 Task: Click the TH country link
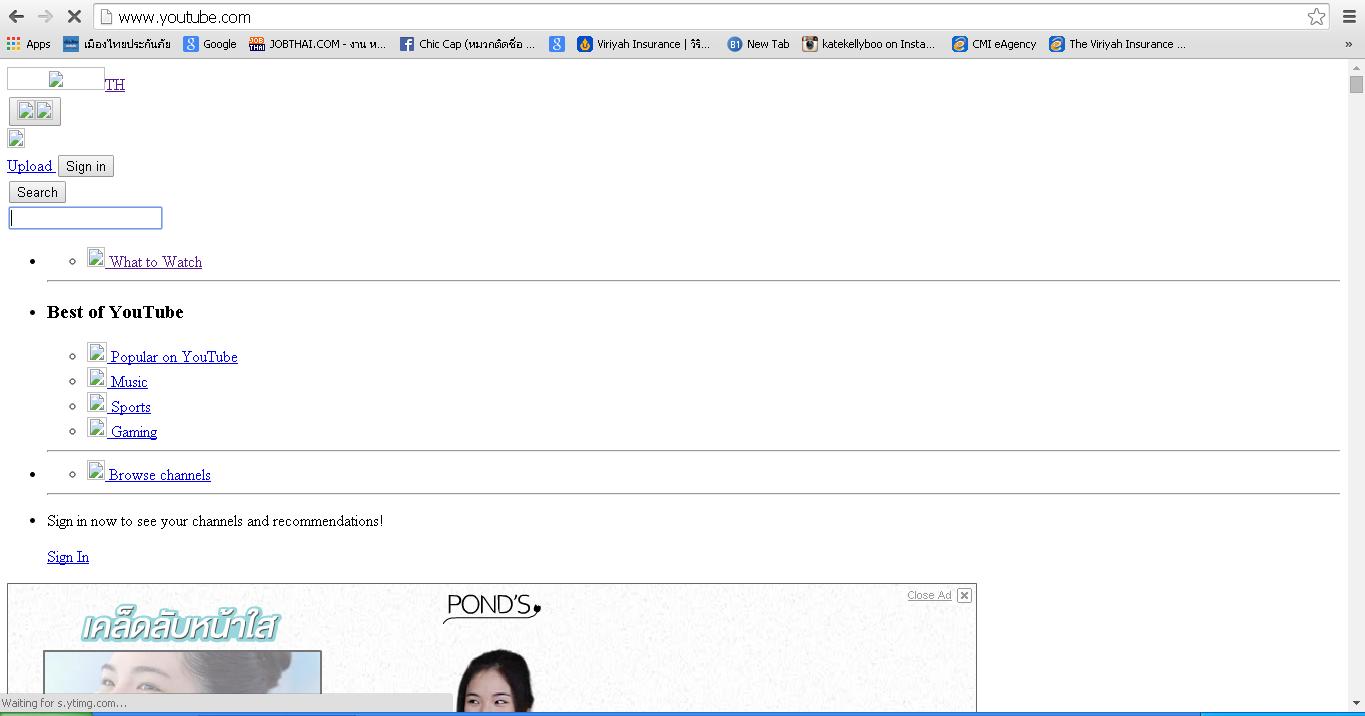click(x=115, y=85)
